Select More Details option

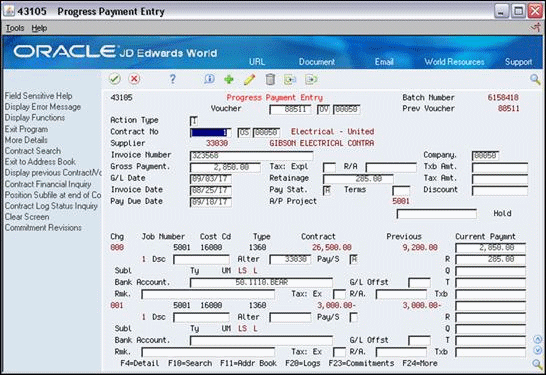[x=26, y=140]
